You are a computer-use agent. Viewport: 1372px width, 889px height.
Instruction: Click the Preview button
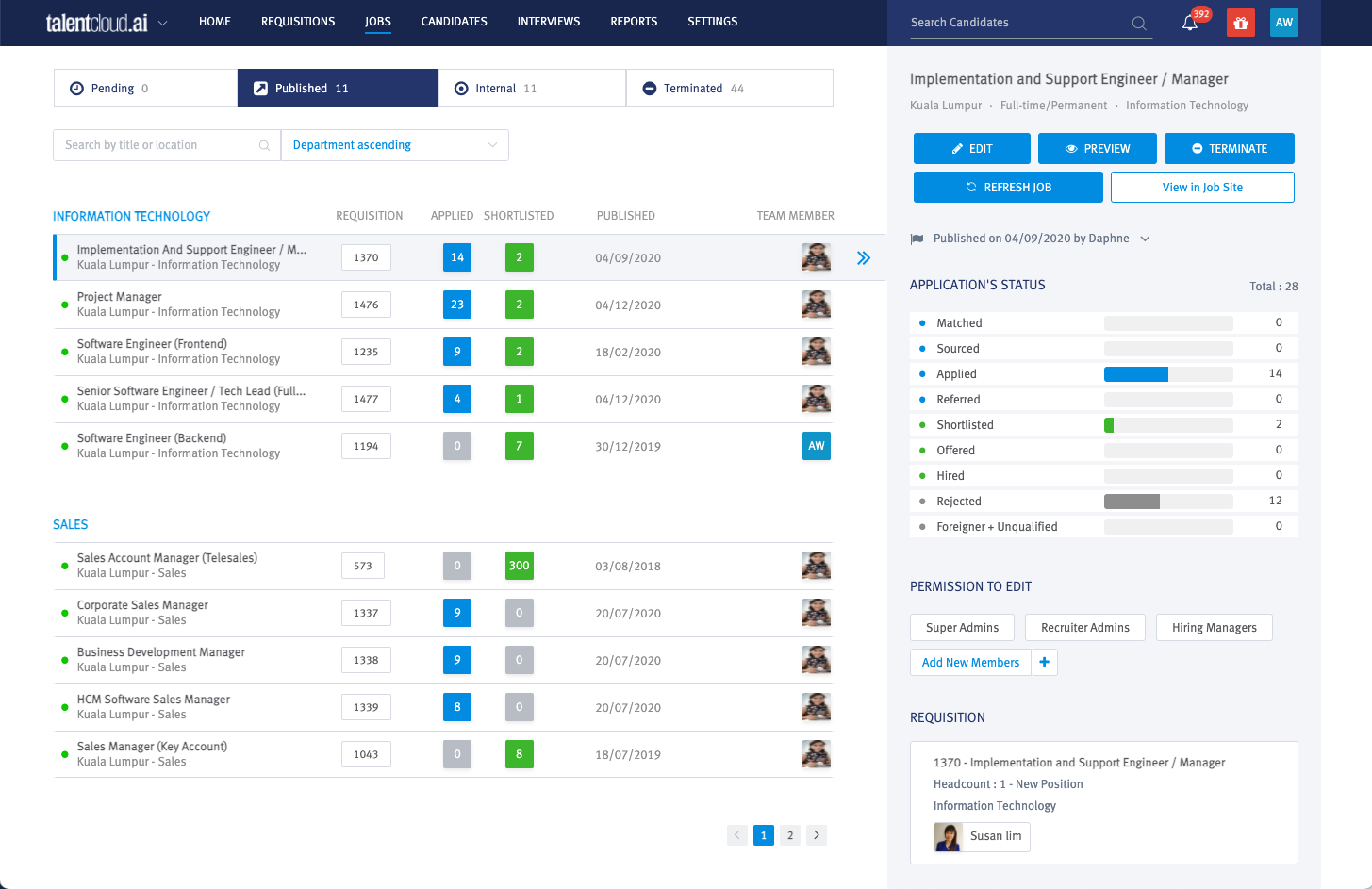pos(1098,149)
